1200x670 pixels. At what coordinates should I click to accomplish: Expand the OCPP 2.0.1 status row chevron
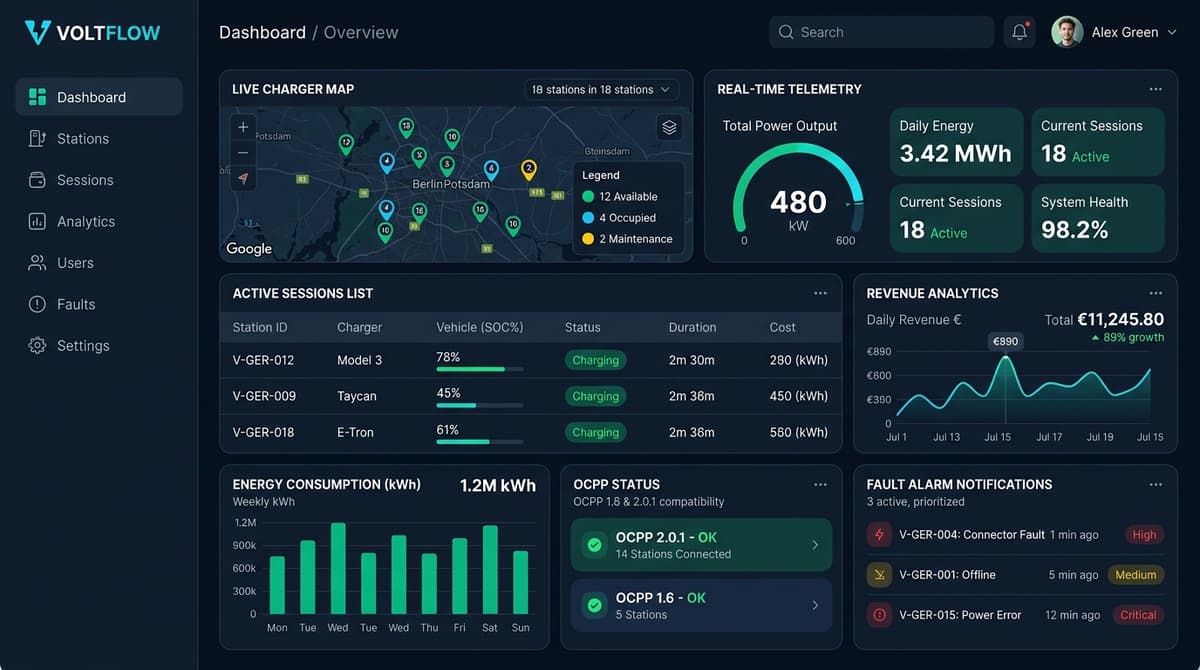pyautogui.click(x=815, y=545)
